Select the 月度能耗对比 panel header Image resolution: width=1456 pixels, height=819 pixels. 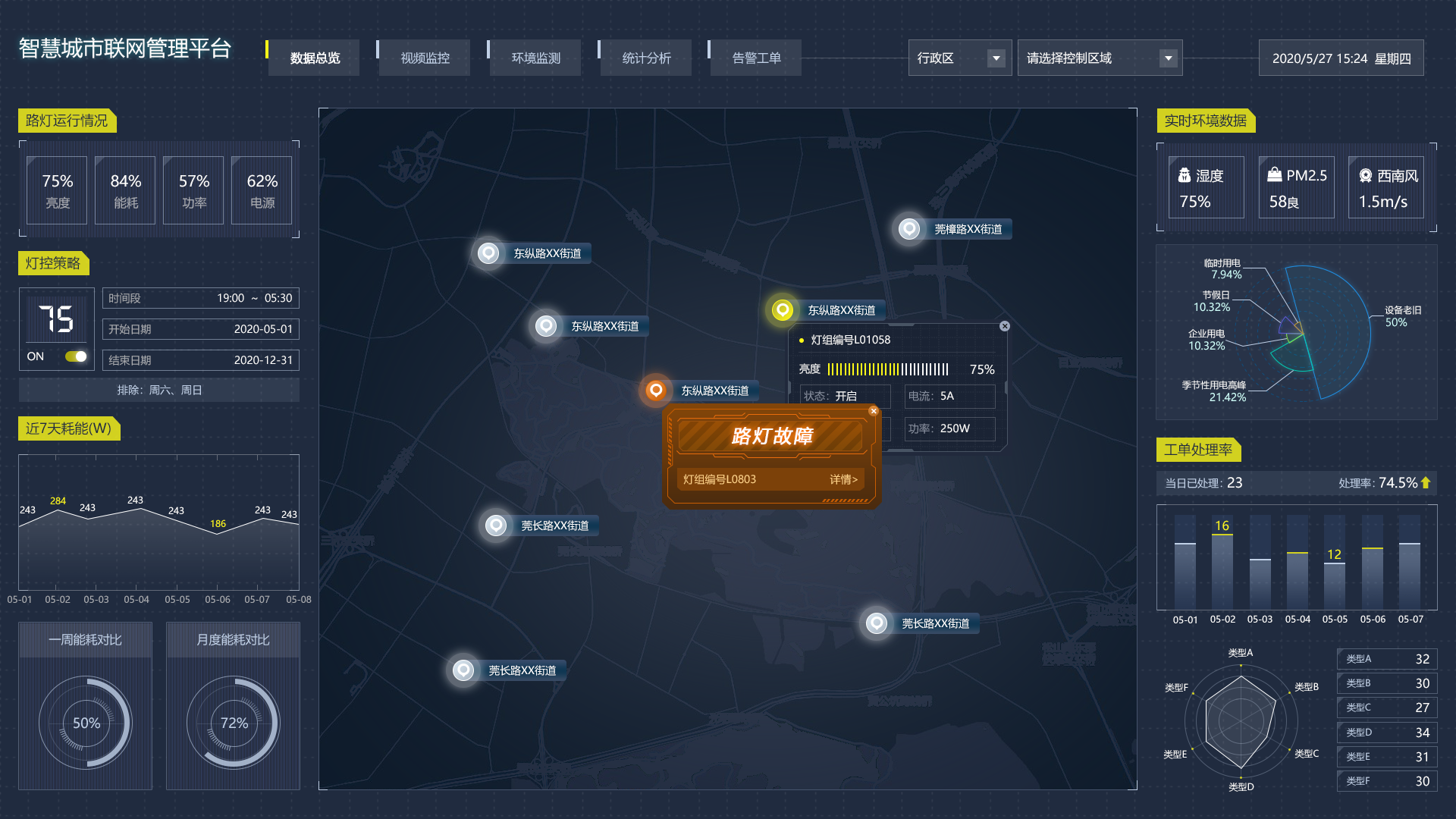[233, 639]
